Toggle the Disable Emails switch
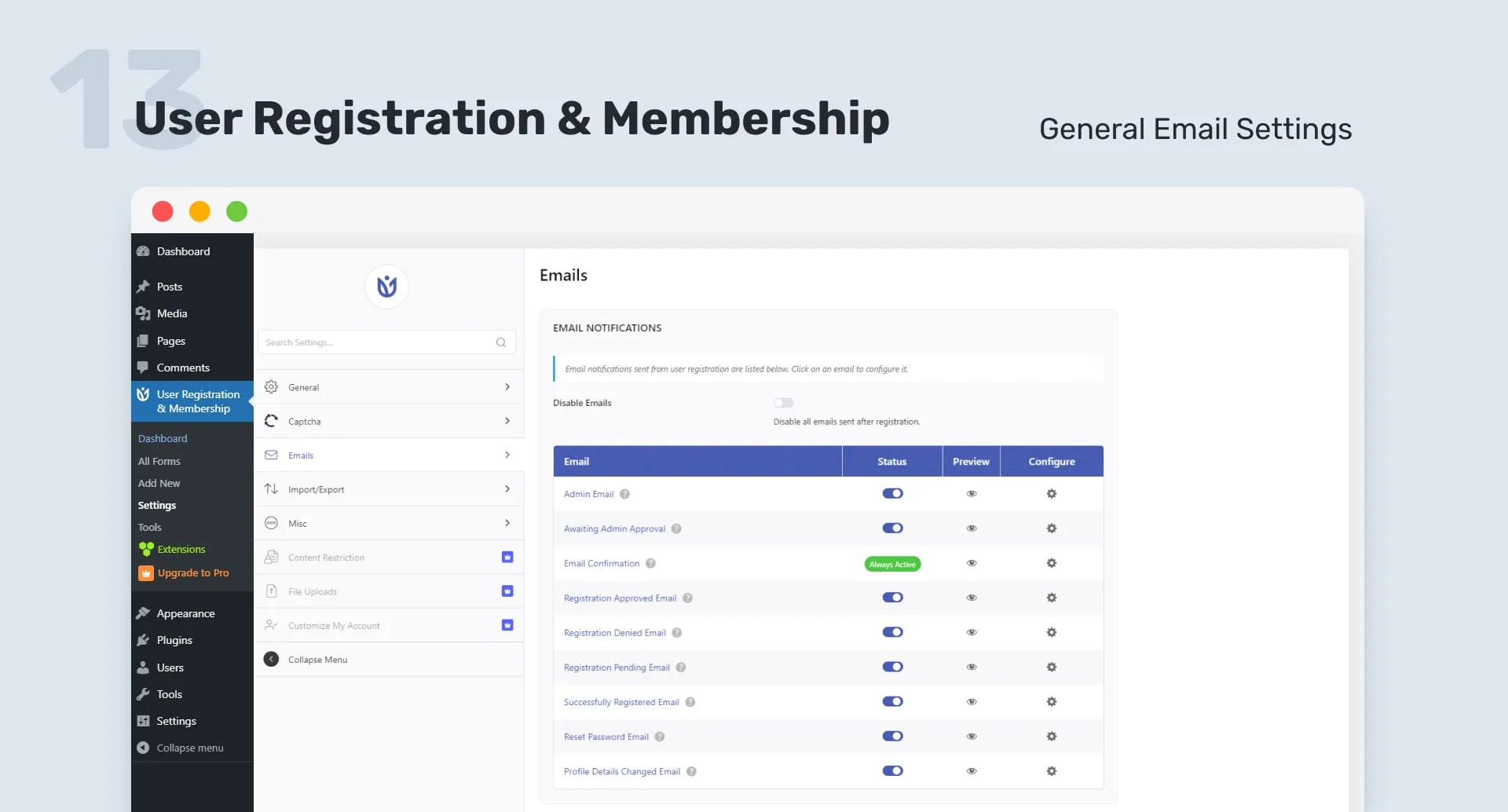The width and height of the screenshot is (1508, 812). 783,403
